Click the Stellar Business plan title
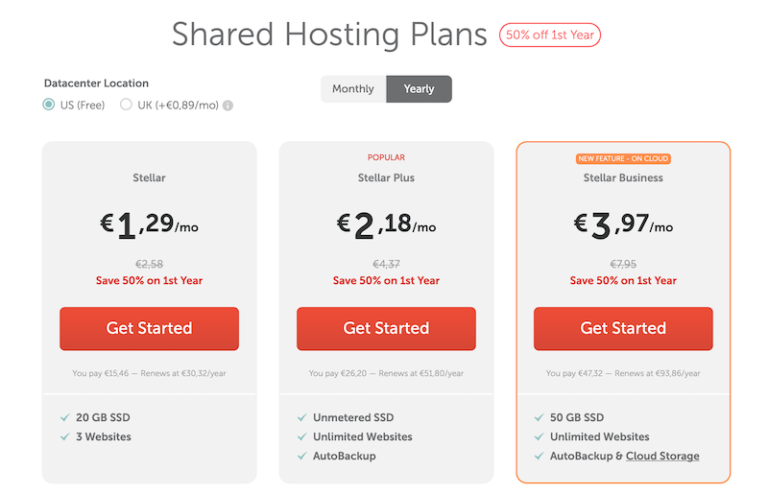Screen dimensions: 768x494 [623, 178]
